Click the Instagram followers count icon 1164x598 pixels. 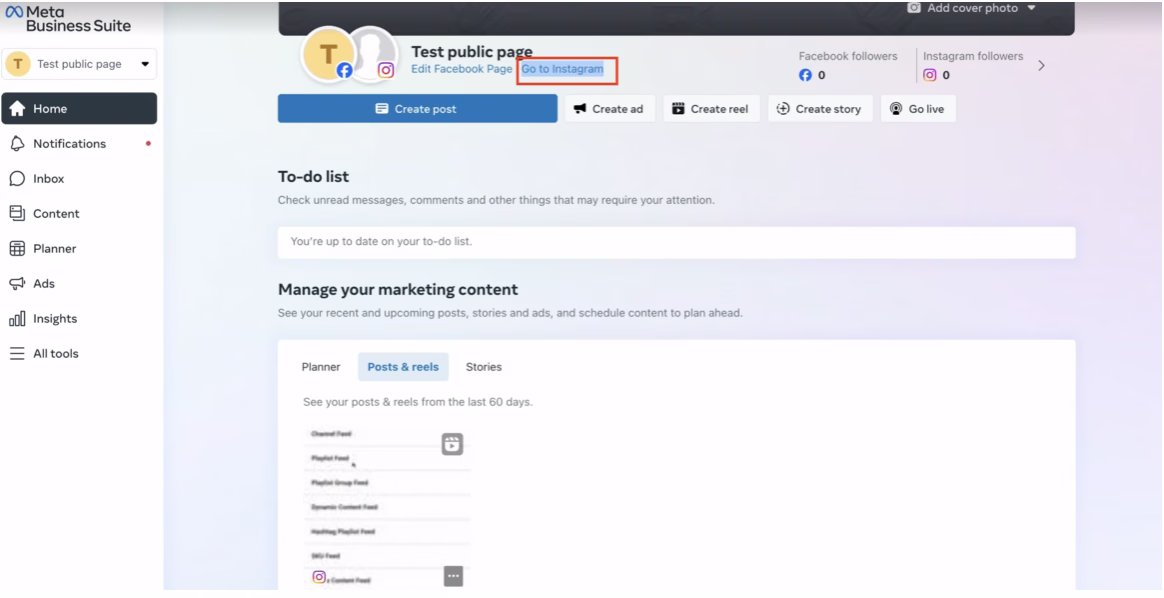[x=929, y=75]
